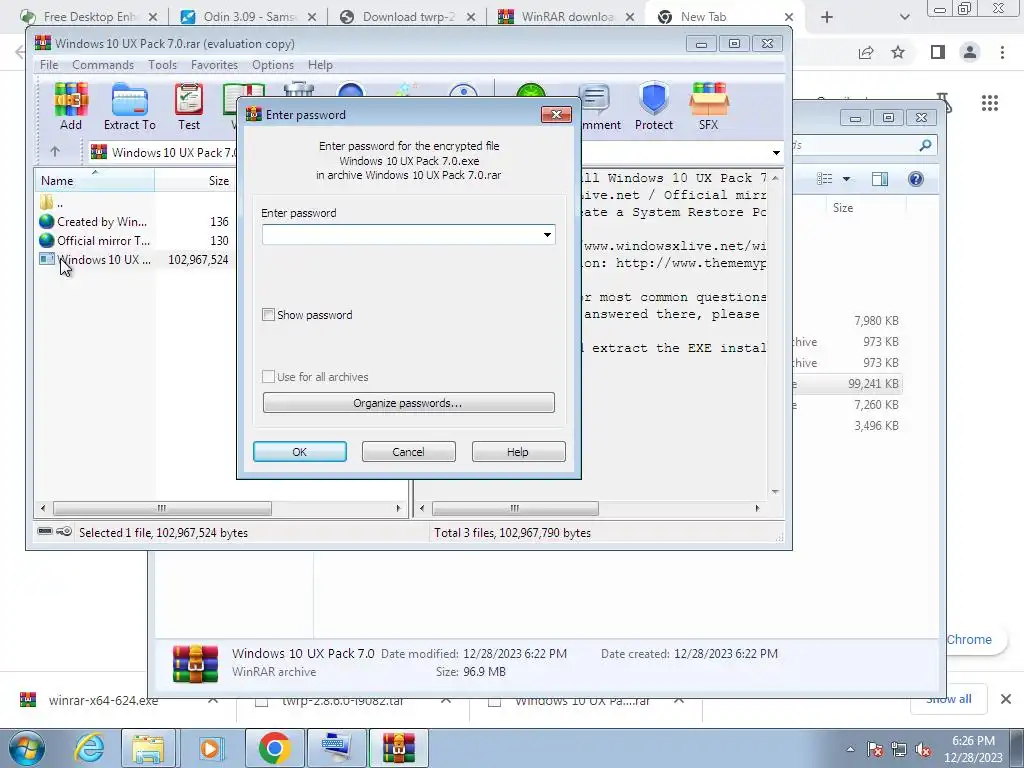Open Windows Media Player from taskbar
Screen dimensions: 1024x768
point(210,748)
